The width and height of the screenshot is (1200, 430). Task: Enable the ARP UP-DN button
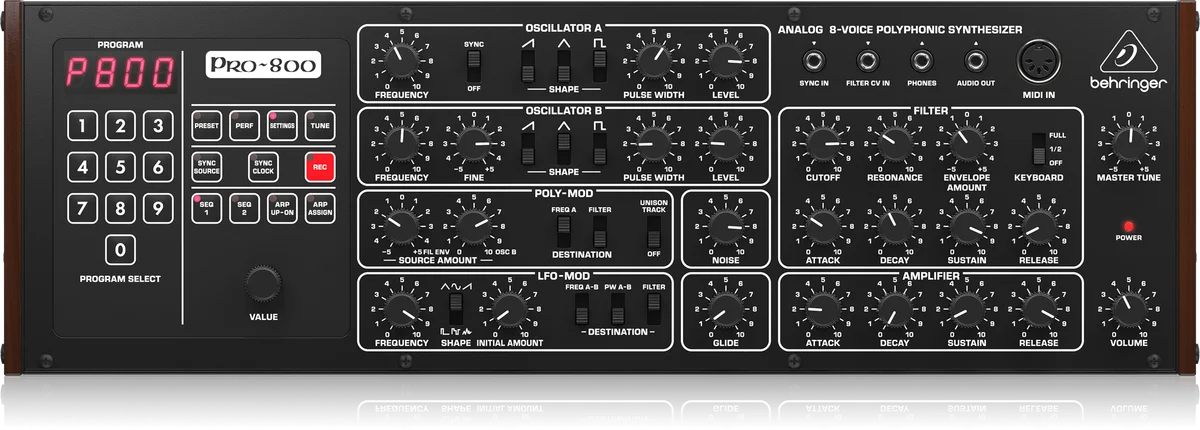(x=282, y=209)
